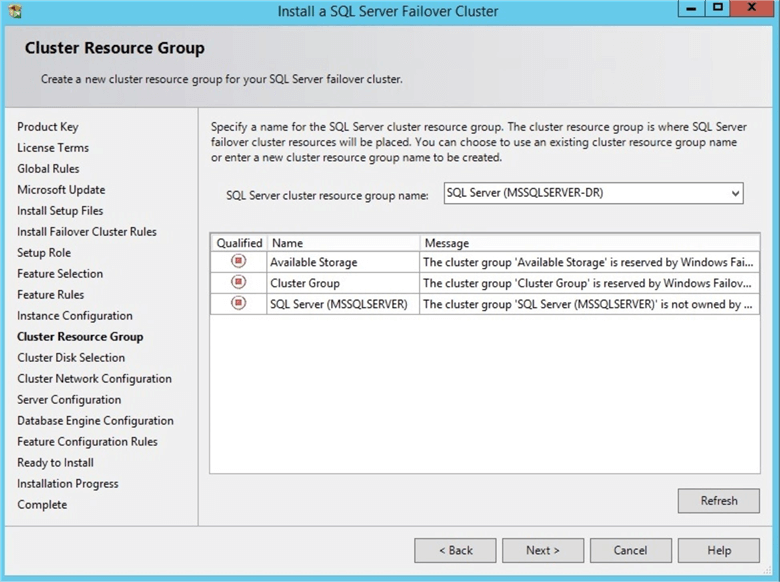This screenshot has height=582, width=780.
Task: Select the Database Engine Configuration step
Action: (95, 421)
